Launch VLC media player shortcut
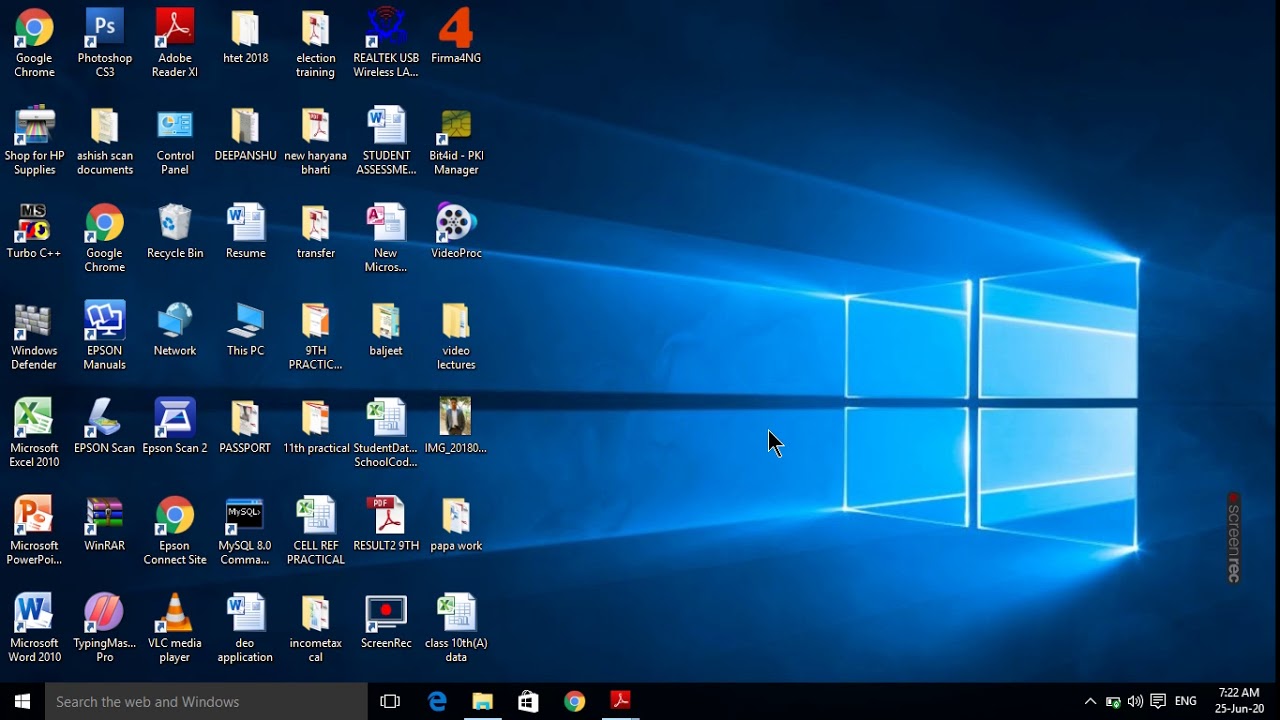Image resolution: width=1280 pixels, height=720 pixels. (x=175, y=628)
